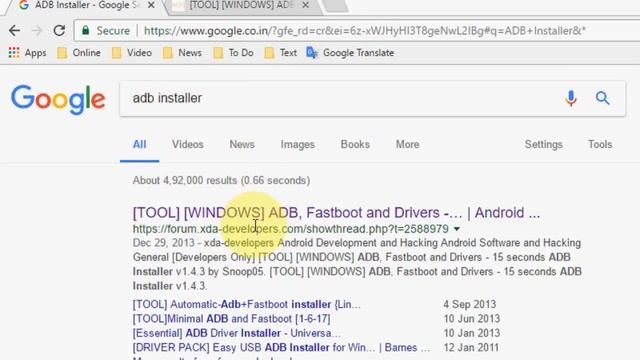Open the Apps grid shortcut
The height and width of the screenshot is (360, 640).
pos(27,53)
